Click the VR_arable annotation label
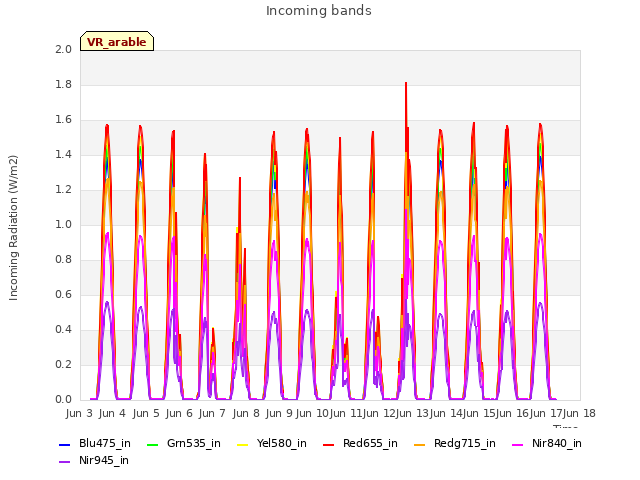 117,42
